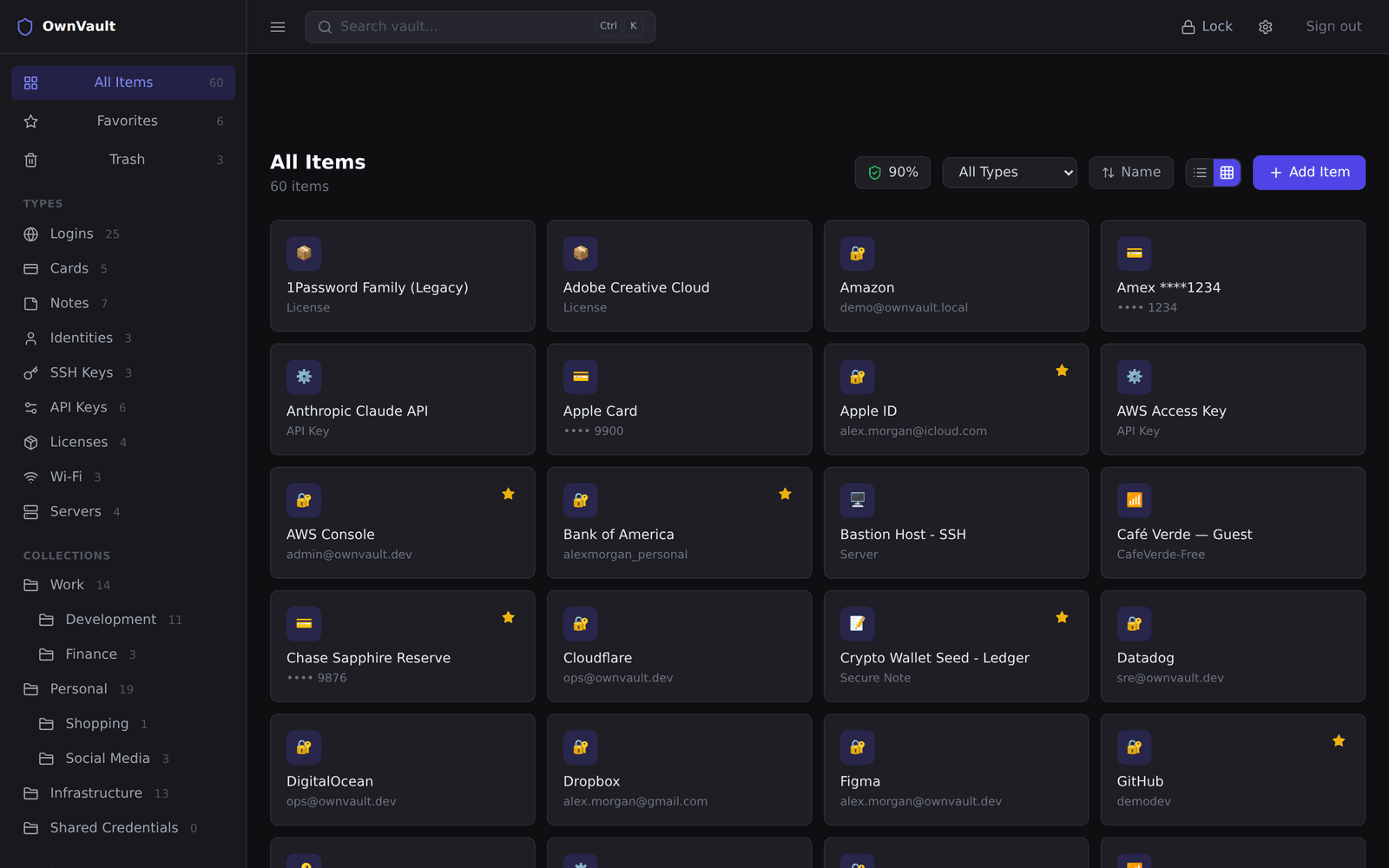Click Sign out
This screenshot has height=868, width=1389.
tap(1333, 27)
